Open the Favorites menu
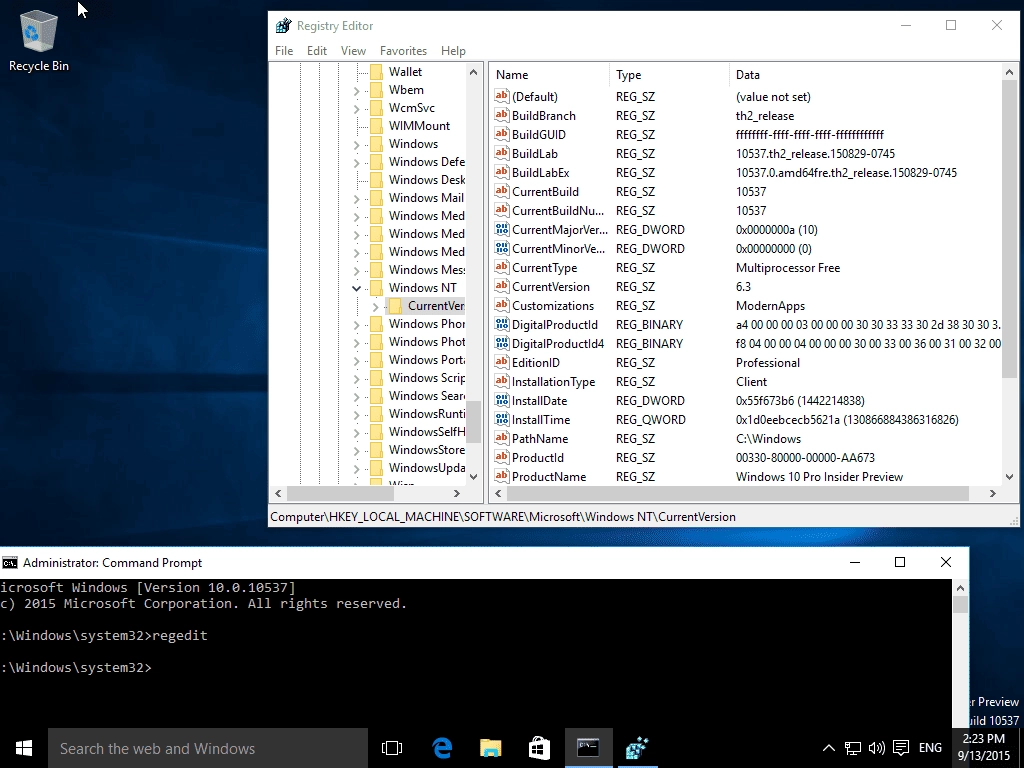 pyautogui.click(x=403, y=50)
